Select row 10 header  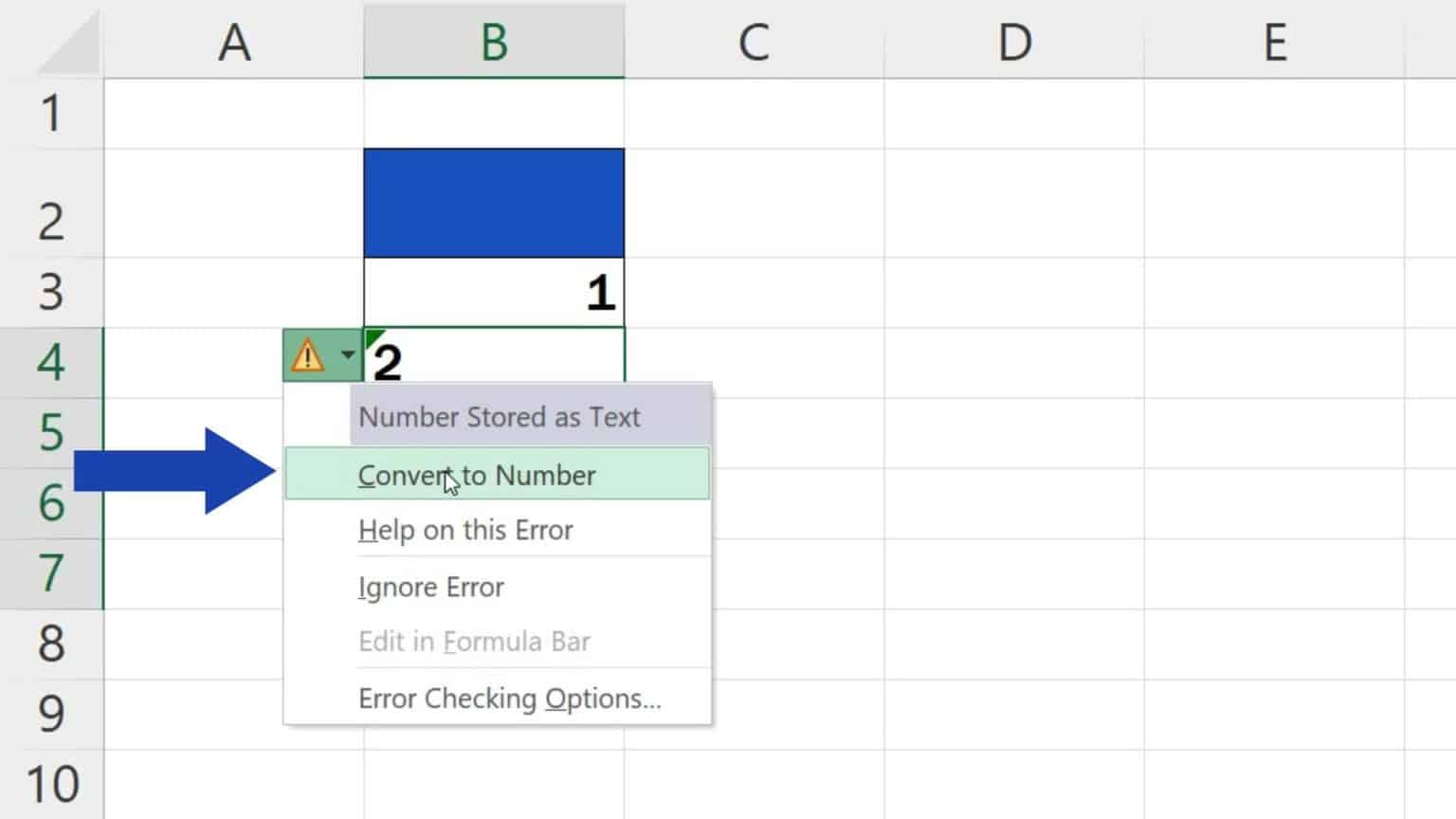click(51, 784)
